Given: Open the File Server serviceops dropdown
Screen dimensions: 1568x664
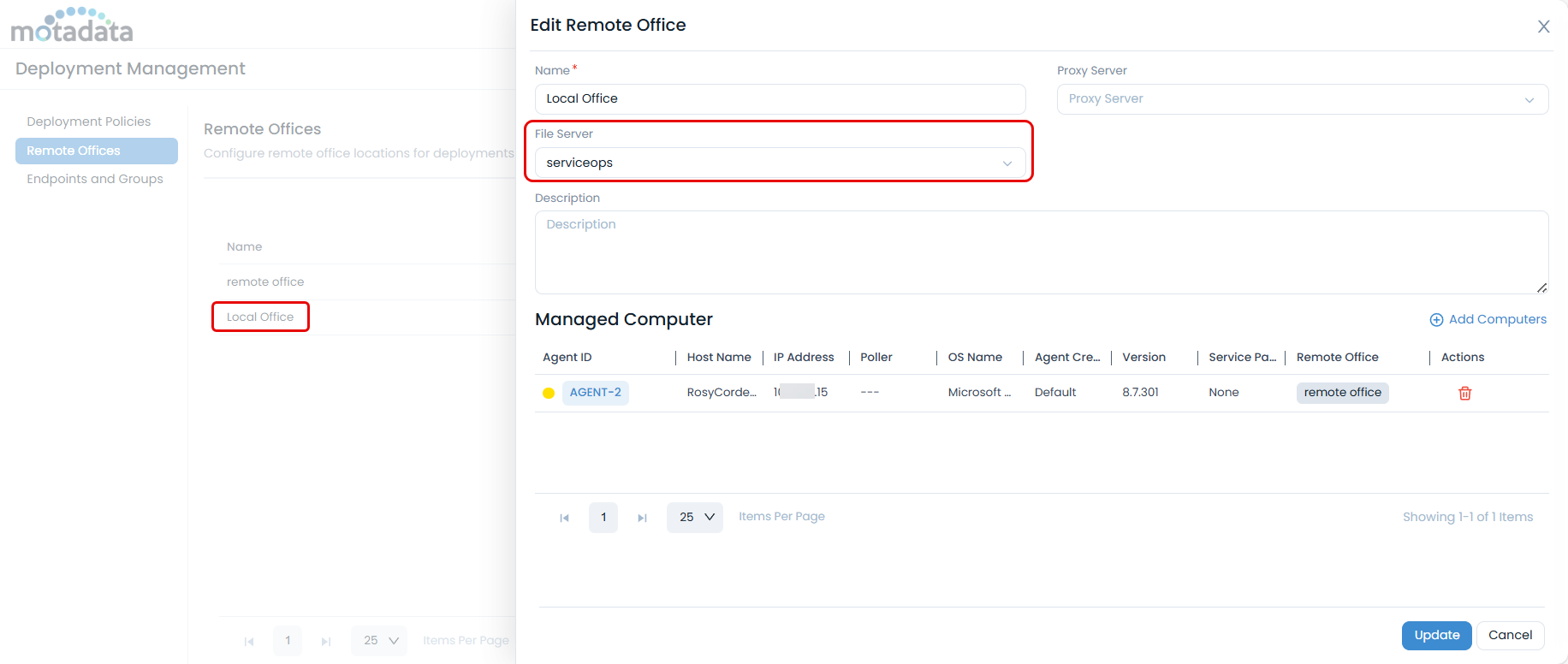Looking at the screenshot, I should pyautogui.click(x=779, y=163).
